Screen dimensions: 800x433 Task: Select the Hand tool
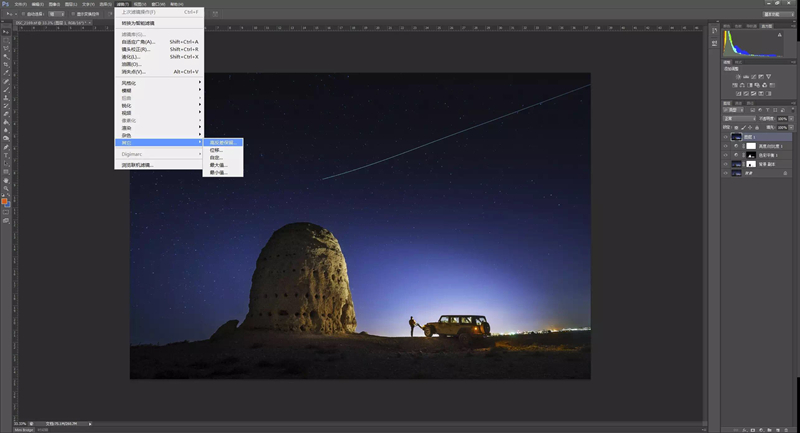pyautogui.click(x=6, y=181)
